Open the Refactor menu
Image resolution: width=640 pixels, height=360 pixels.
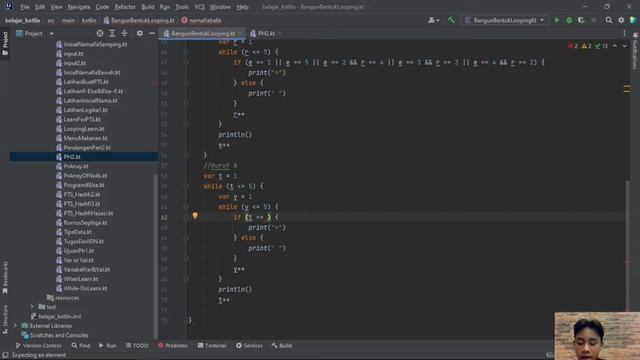coord(125,7)
